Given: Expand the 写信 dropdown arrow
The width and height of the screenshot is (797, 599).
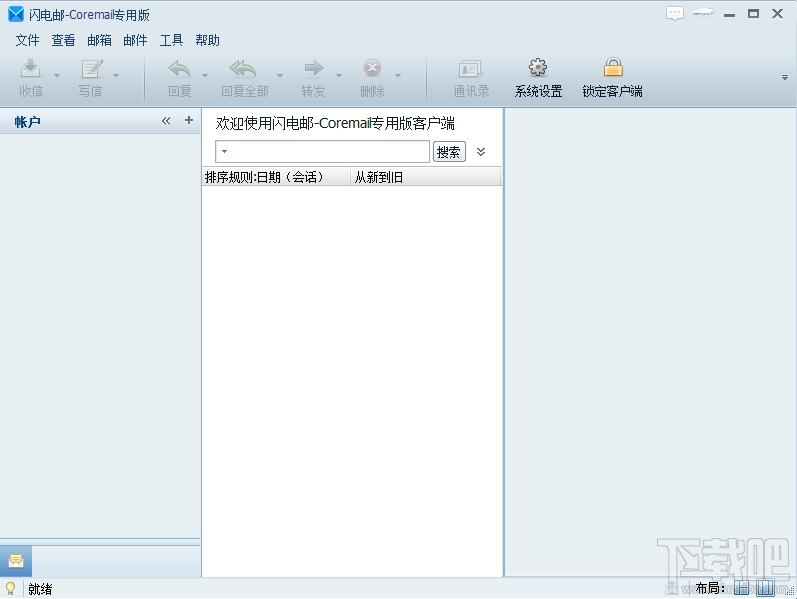Looking at the screenshot, I should point(116,75).
